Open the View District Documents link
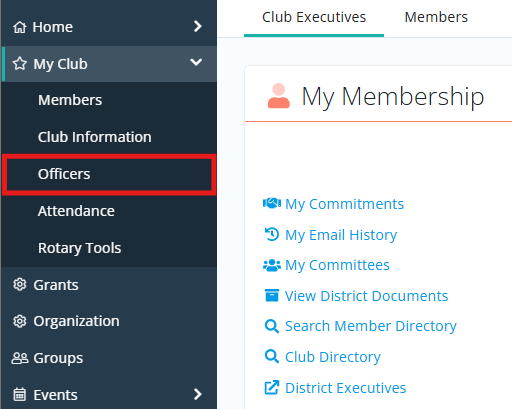The image size is (512, 409). coord(366,296)
